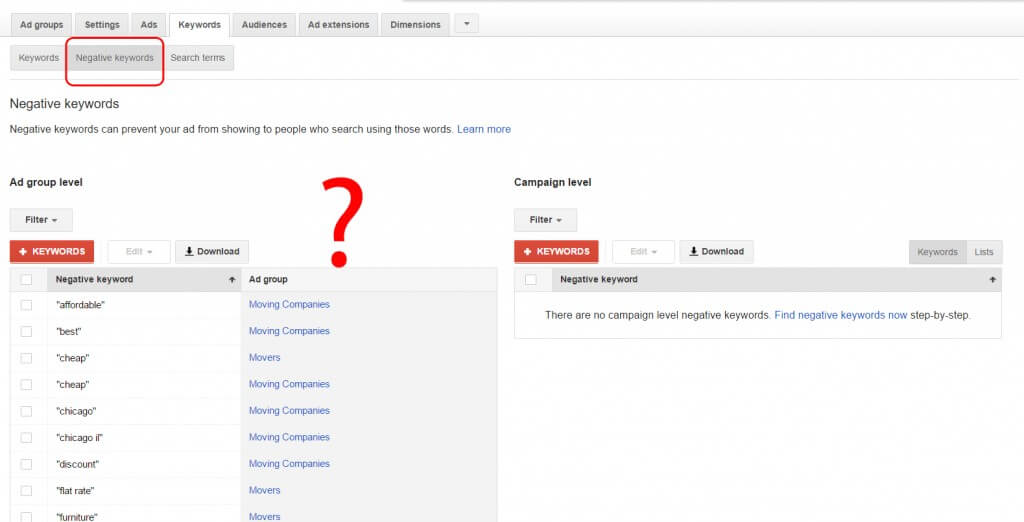Open Campaign level Edit dropdown
The height and width of the screenshot is (522, 1024).
[x=643, y=252]
